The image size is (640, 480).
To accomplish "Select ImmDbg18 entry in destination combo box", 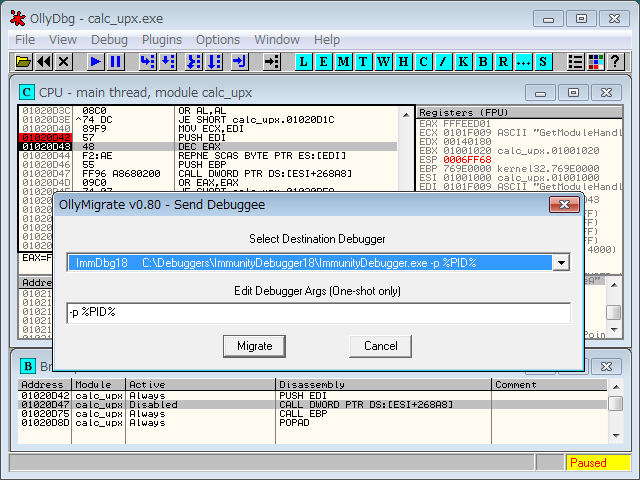I will [x=310, y=263].
